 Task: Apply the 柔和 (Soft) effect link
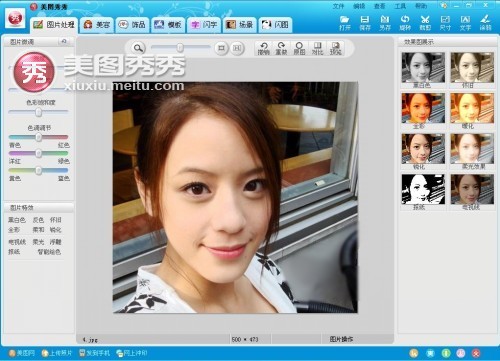[x=38, y=230]
